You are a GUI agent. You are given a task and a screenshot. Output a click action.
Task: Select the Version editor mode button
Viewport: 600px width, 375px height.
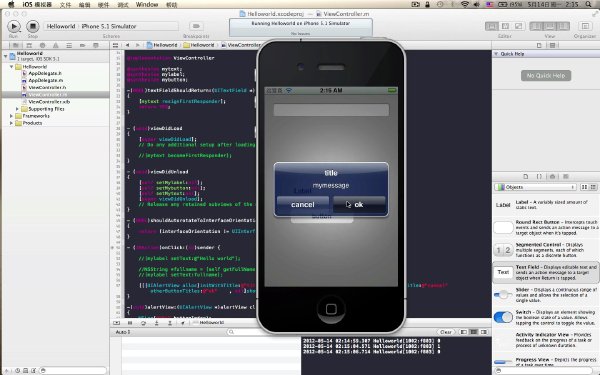tap(518, 26)
